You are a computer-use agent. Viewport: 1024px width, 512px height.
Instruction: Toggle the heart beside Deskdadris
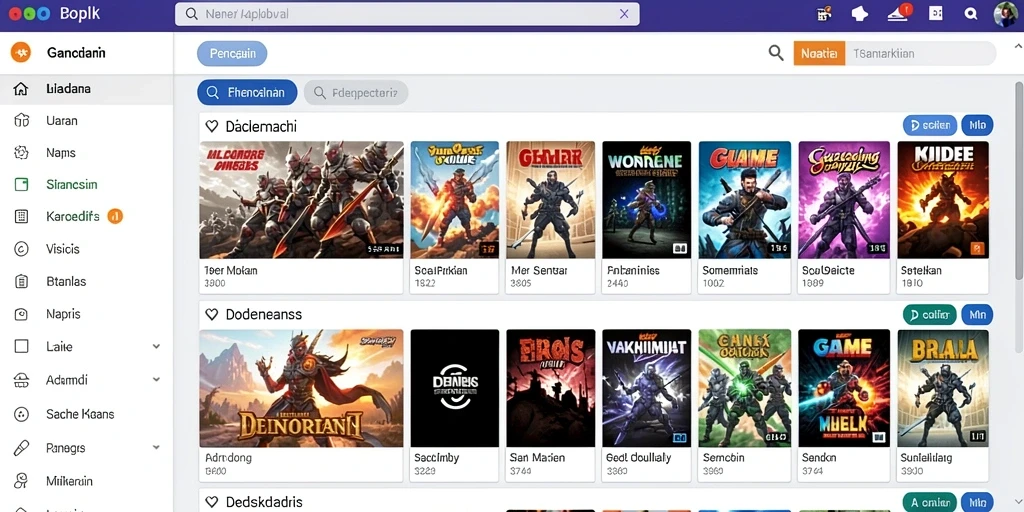(212, 502)
